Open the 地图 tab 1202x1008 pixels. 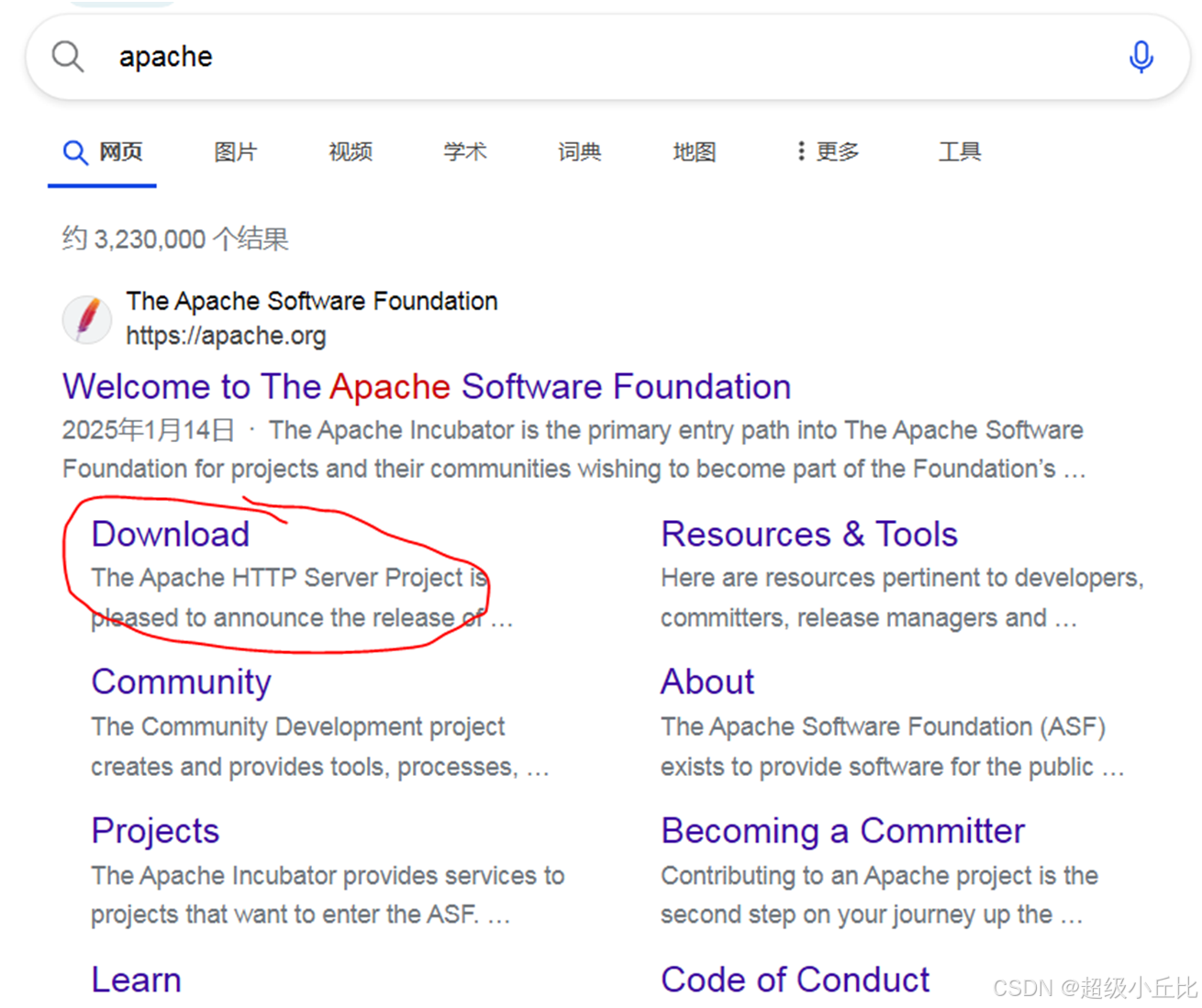(x=694, y=151)
